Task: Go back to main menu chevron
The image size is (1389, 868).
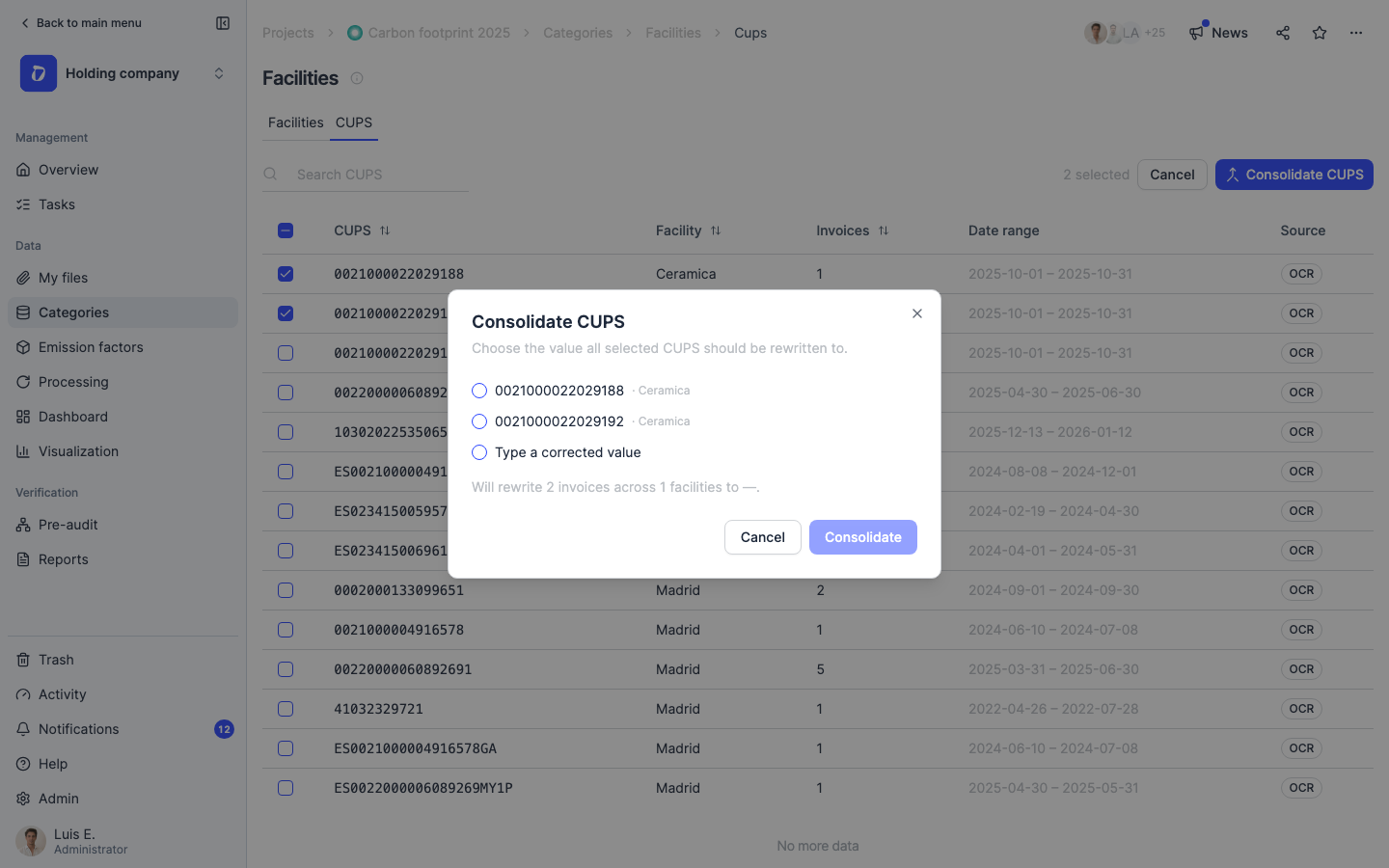Action: click(x=25, y=23)
